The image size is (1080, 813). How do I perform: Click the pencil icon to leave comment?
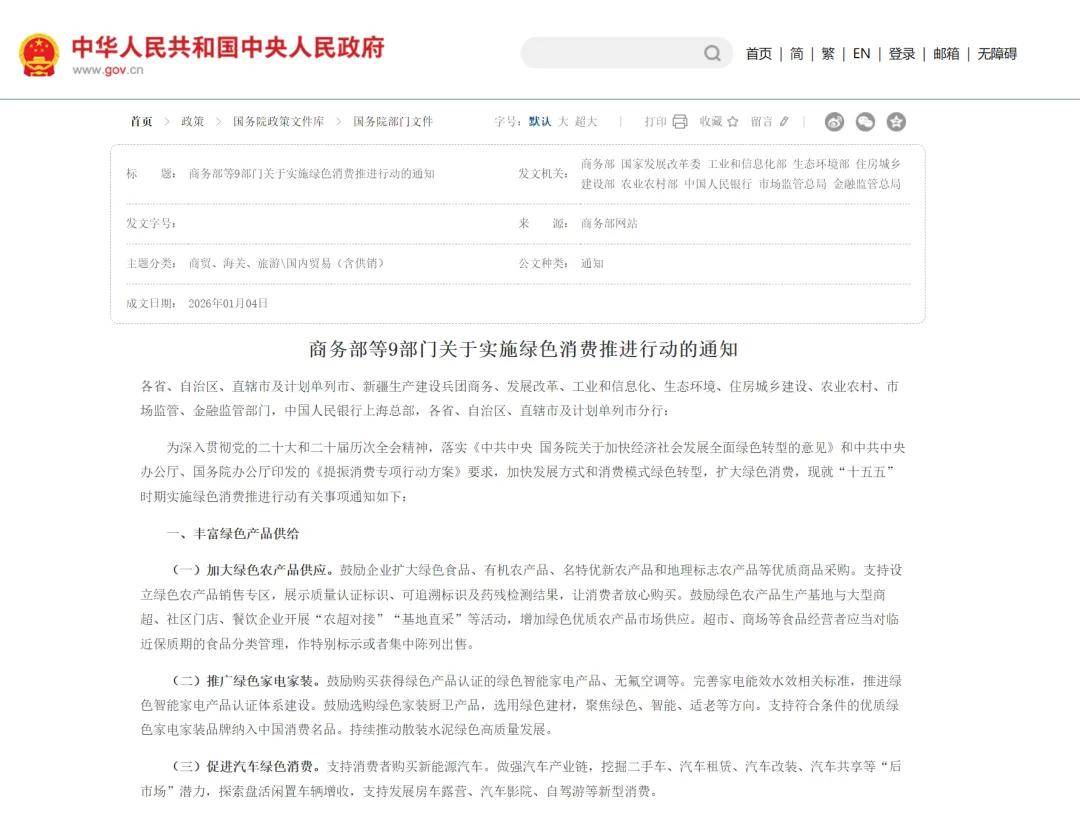click(784, 121)
